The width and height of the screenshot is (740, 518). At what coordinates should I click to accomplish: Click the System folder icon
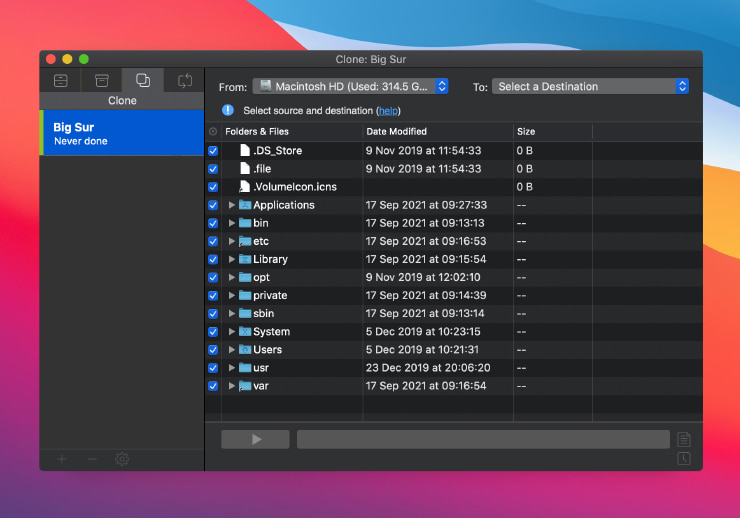click(x=244, y=331)
